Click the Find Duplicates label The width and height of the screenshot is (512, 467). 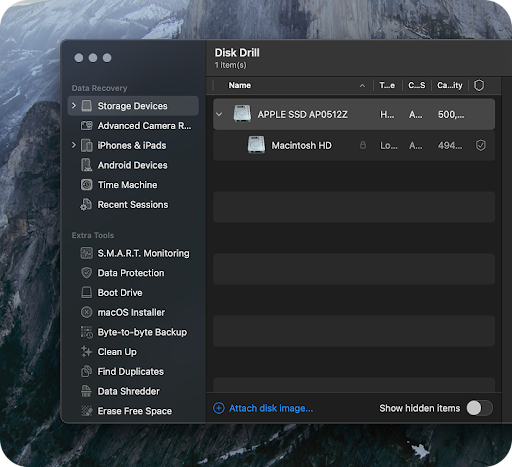(131, 371)
